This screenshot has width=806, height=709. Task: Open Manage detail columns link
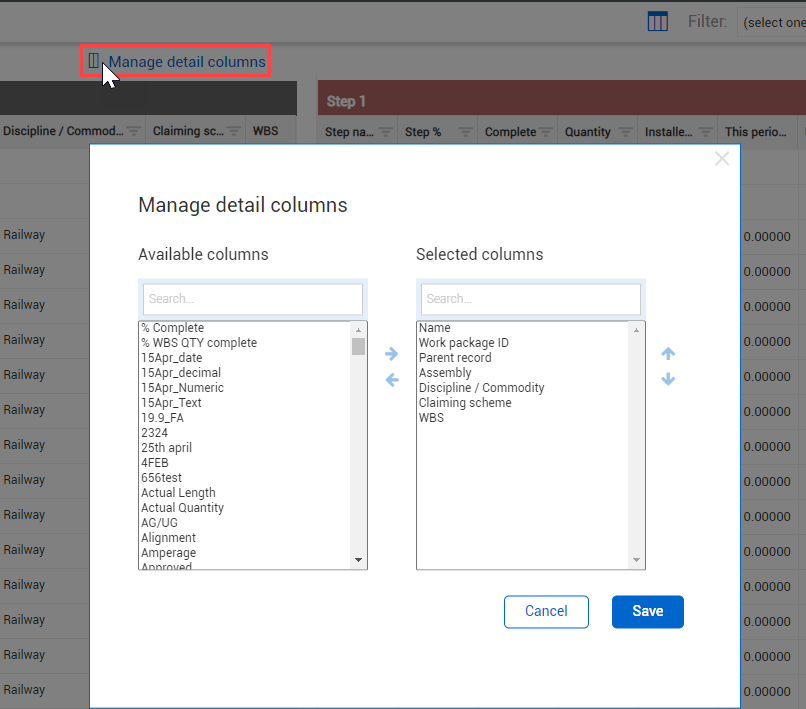point(187,62)
